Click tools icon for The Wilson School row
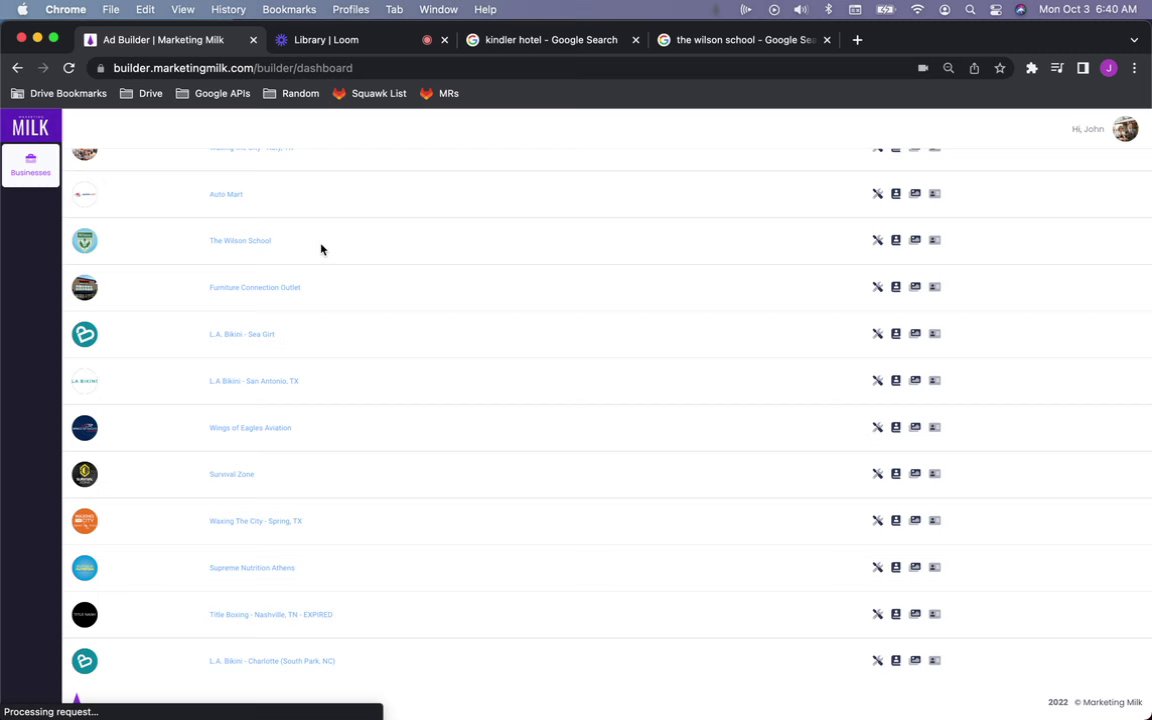 coord(877,240)
